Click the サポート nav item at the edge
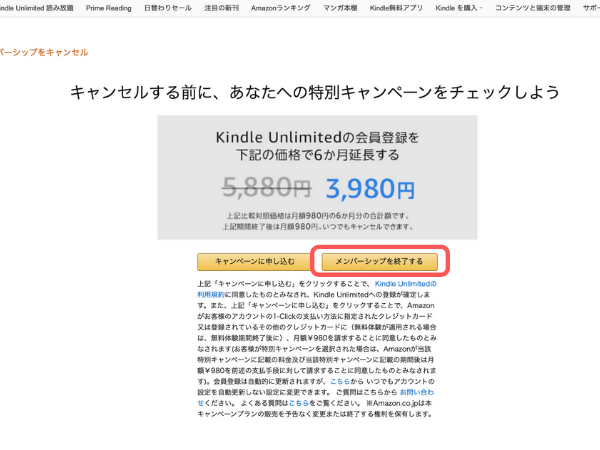The height and width of the screenshot is (450, 600). tap(591, 8)
